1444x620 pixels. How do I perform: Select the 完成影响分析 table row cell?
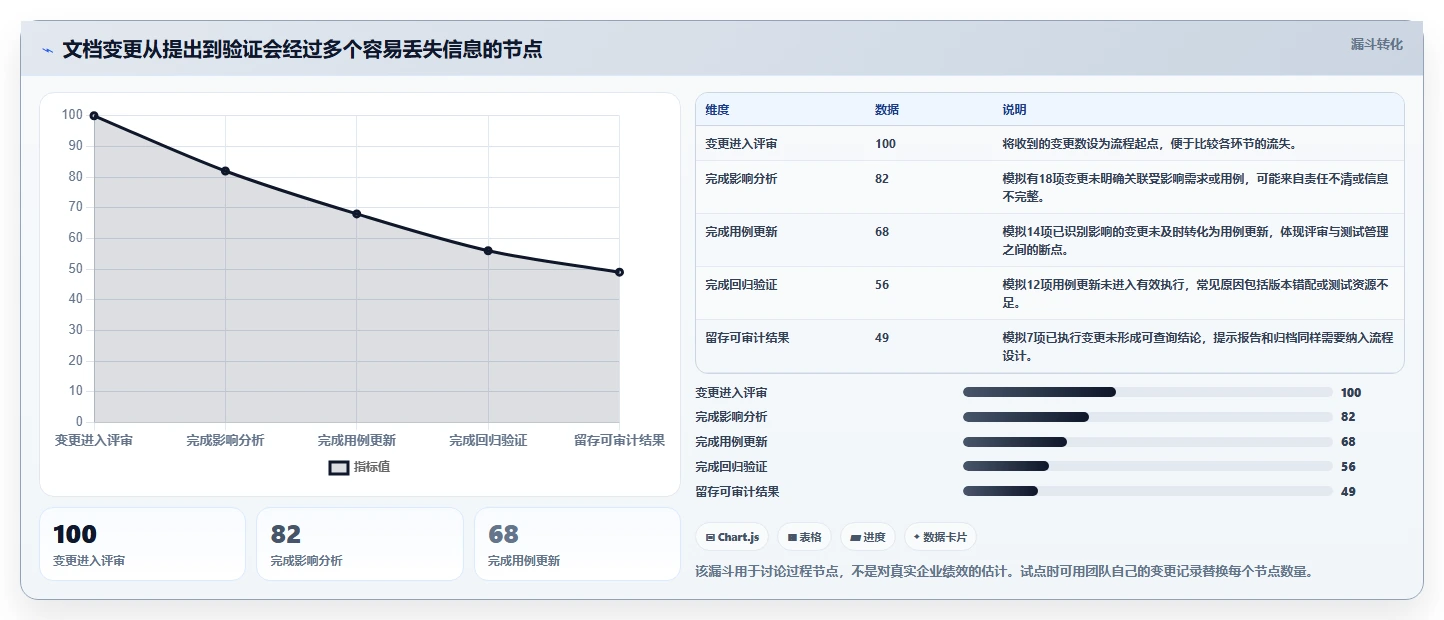(741, 179)
